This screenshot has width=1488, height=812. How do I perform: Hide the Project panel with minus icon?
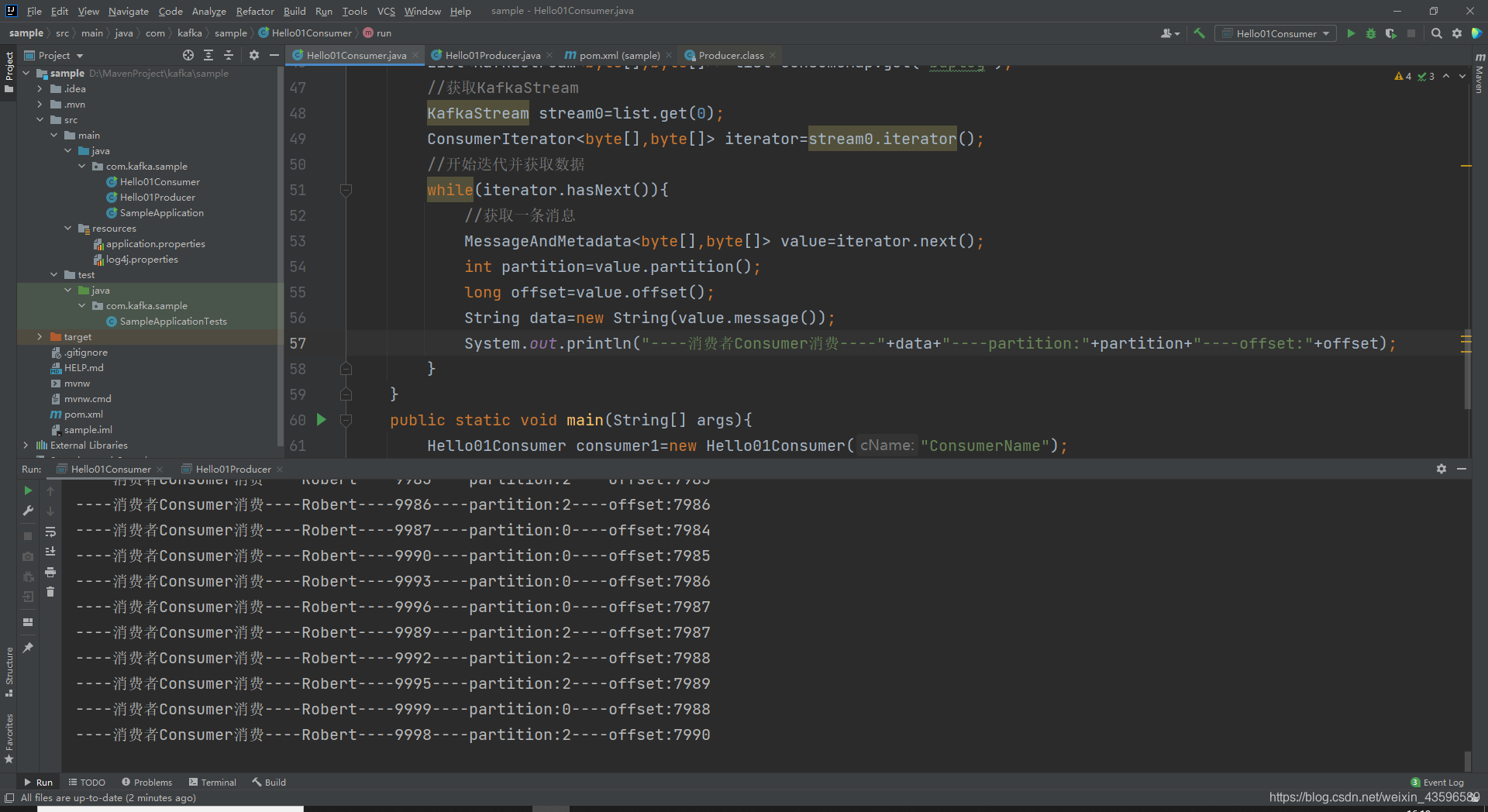pos(274,55)
